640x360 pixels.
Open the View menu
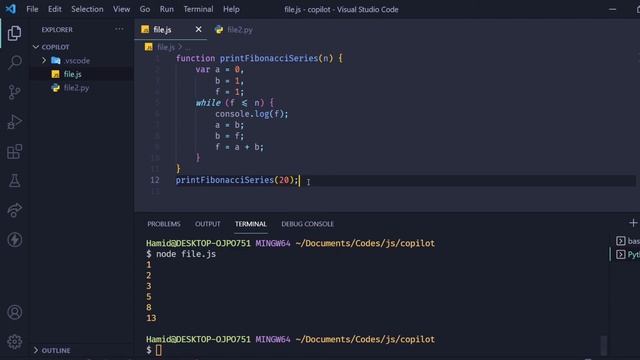click(x=122, y=9)
